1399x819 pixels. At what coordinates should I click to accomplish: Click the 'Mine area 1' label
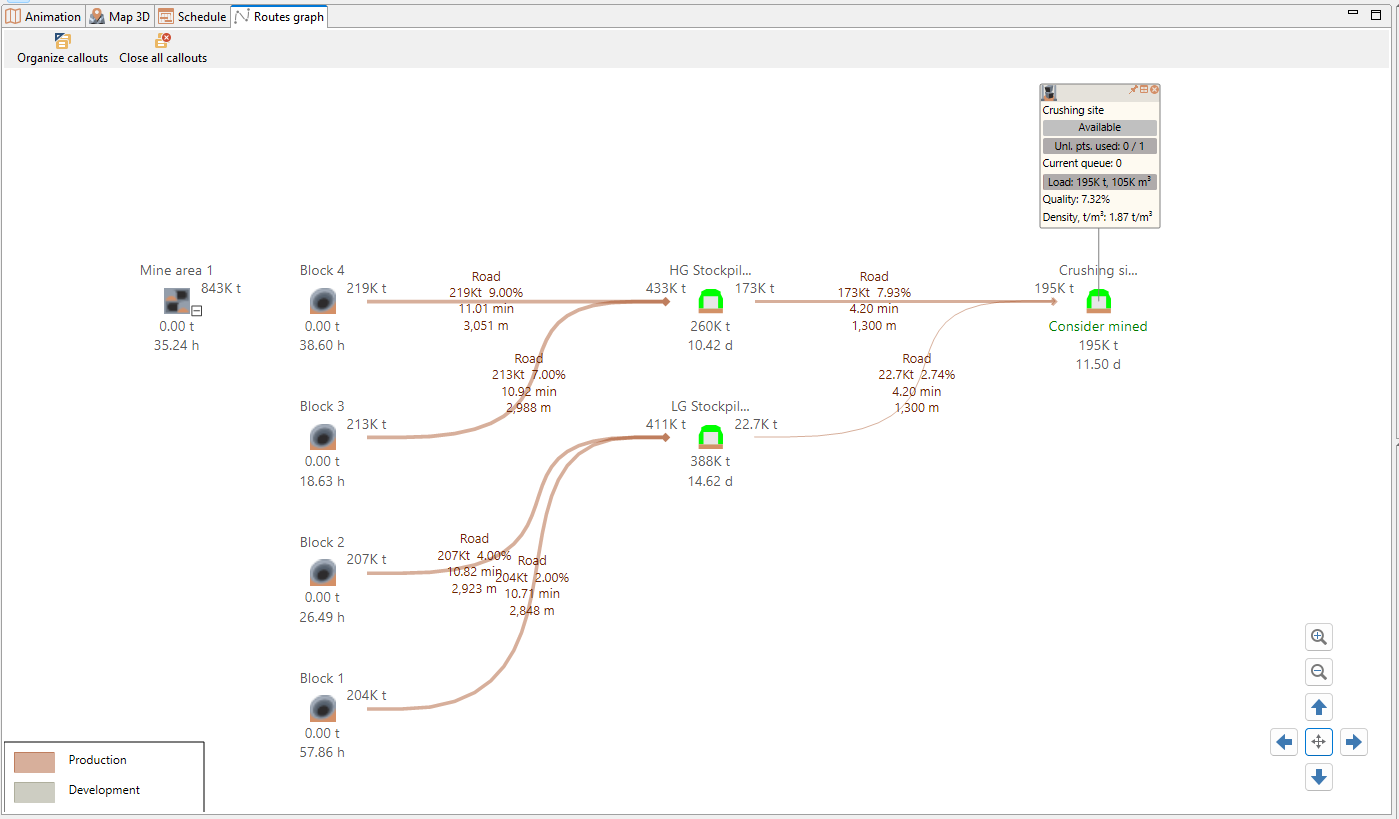pyautogui.click(x=176, y=270)
